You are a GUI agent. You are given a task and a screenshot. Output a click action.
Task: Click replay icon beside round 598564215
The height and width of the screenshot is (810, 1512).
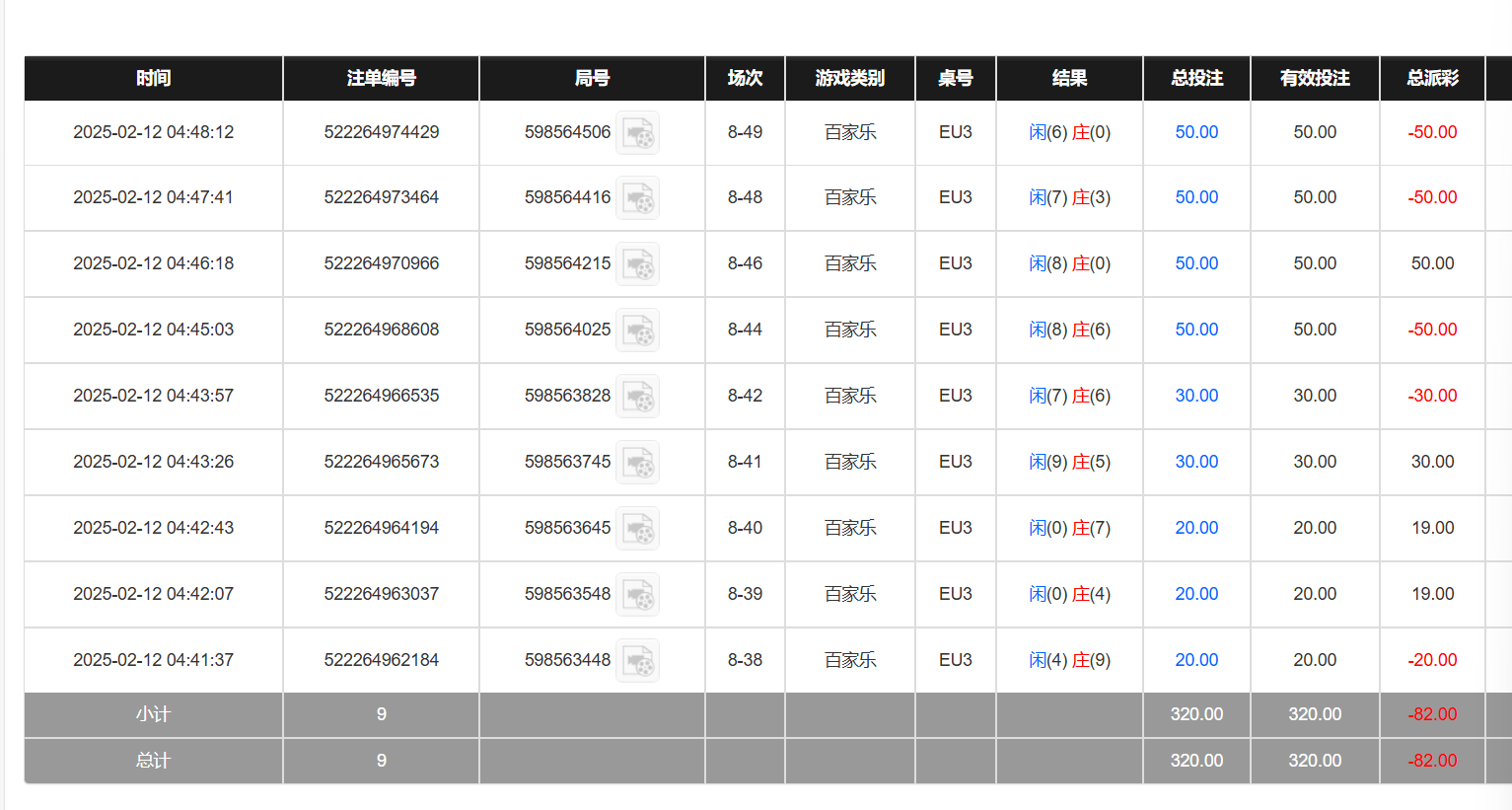(637, 264)
